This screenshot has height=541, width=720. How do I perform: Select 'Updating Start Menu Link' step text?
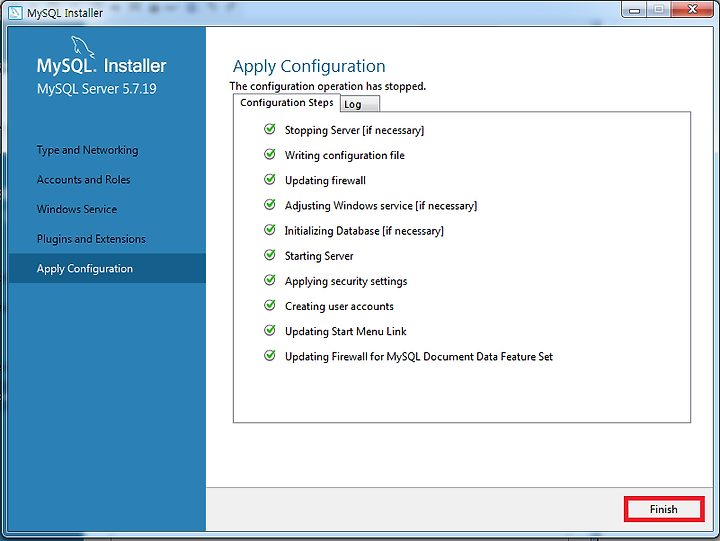[x=345, y=332]
